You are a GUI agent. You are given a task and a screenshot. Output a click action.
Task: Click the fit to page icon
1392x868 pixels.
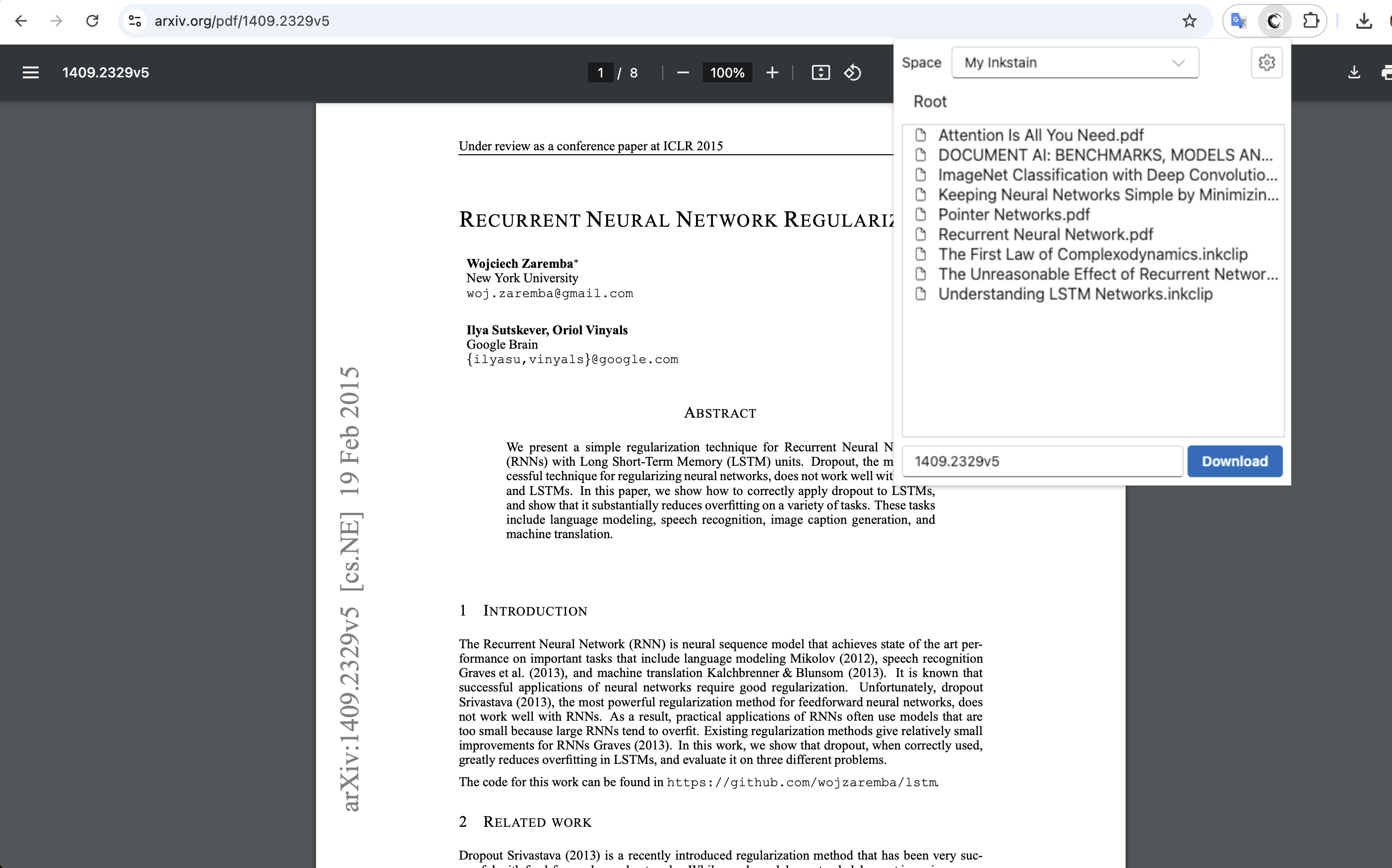(821, 72)
